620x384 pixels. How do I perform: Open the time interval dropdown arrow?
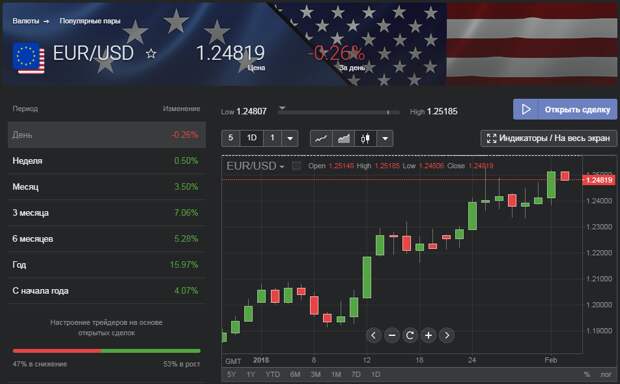290,138
